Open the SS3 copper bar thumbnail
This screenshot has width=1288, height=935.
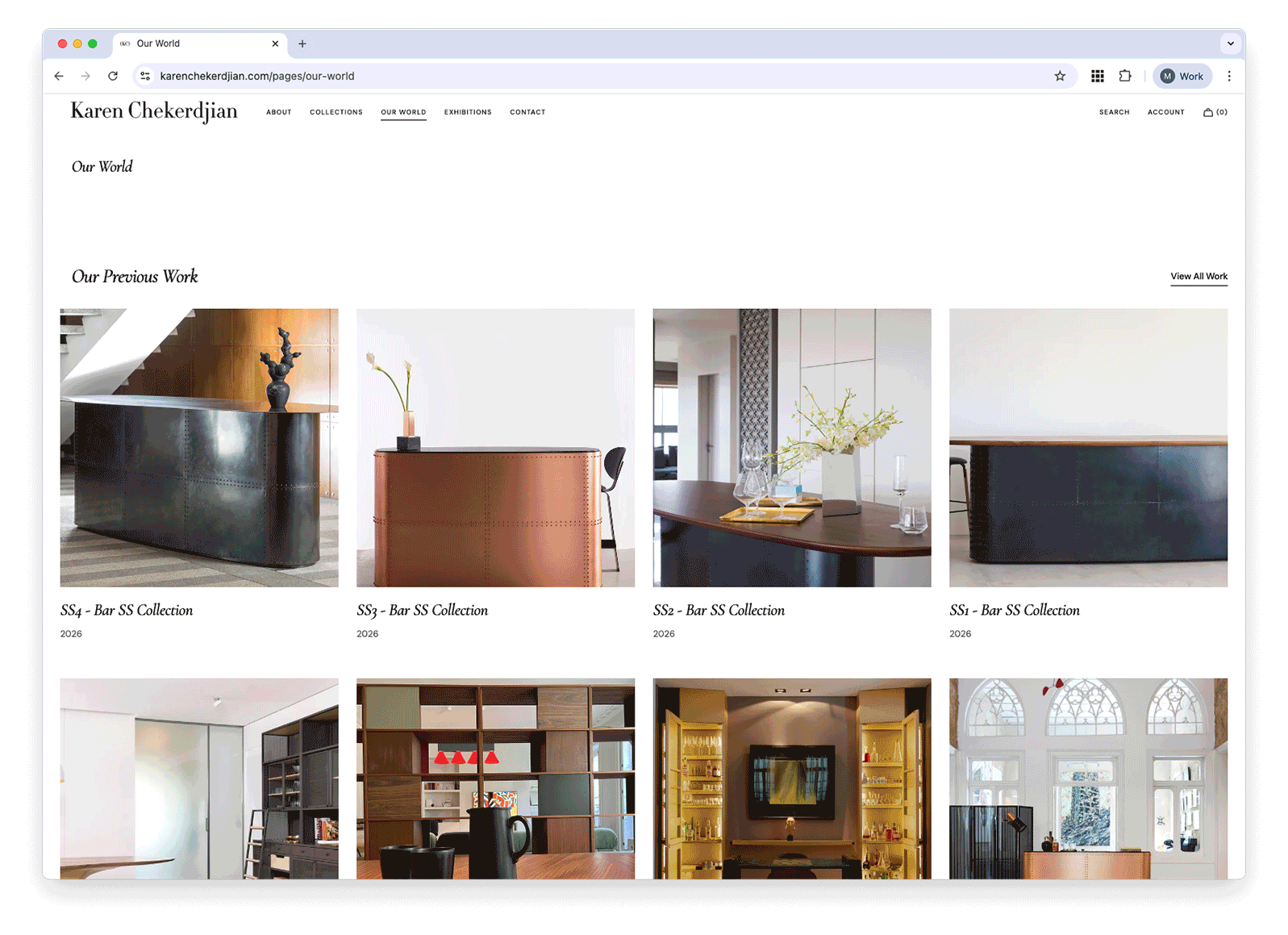click(x=495, y=448)
